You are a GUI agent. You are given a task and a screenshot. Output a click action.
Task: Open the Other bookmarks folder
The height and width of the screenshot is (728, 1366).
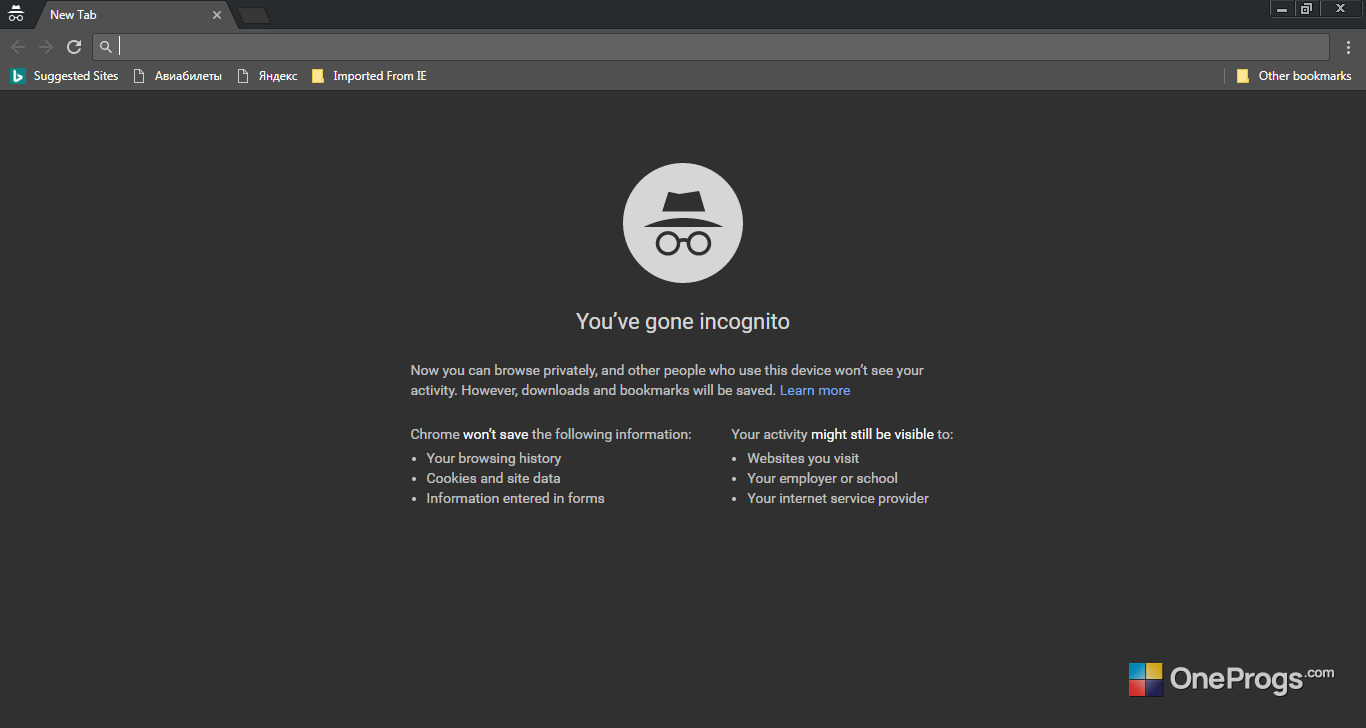click(1294, 76)
